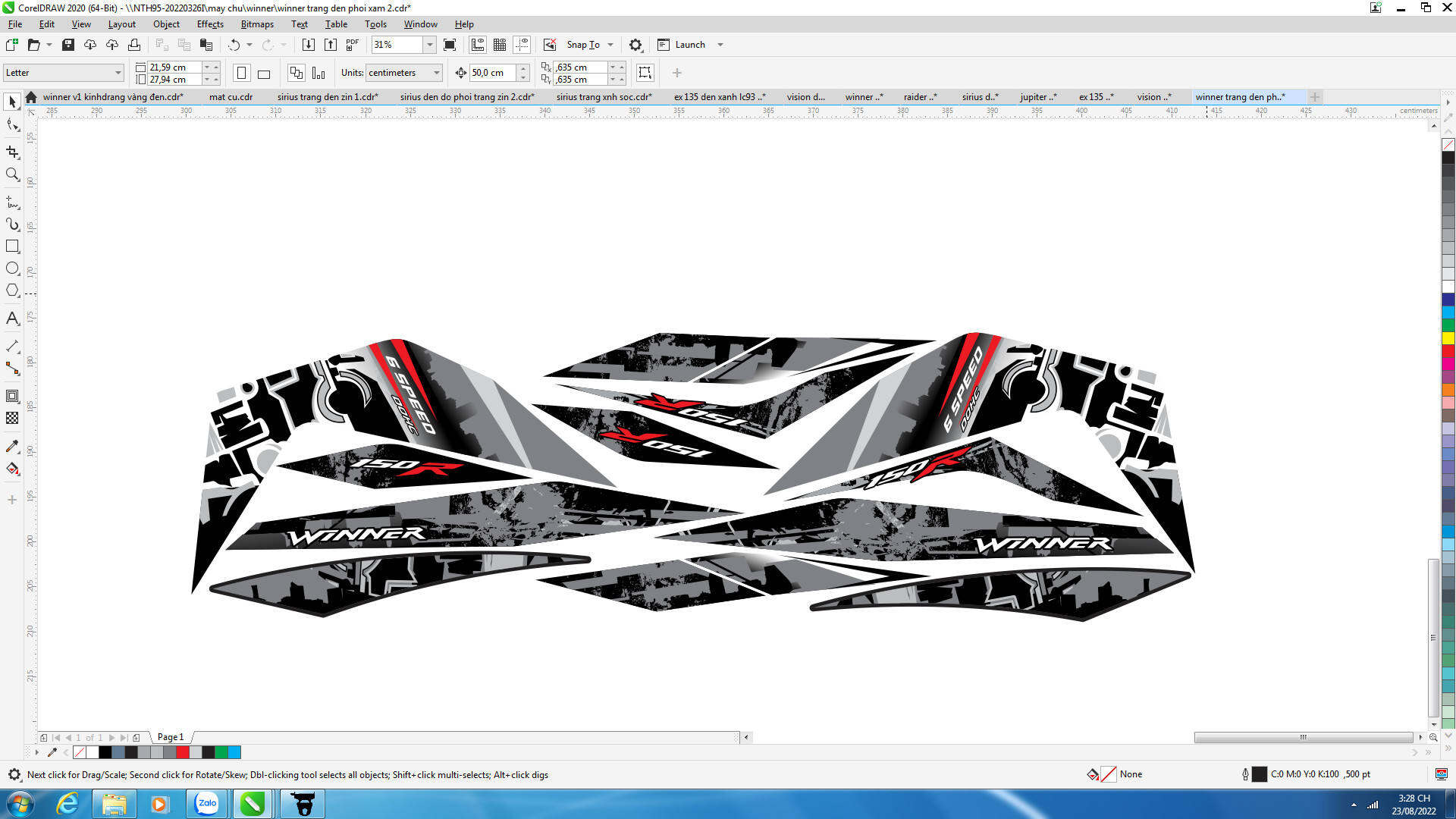Open the zoom level dropdown
1456x819 pixels.
429,45
